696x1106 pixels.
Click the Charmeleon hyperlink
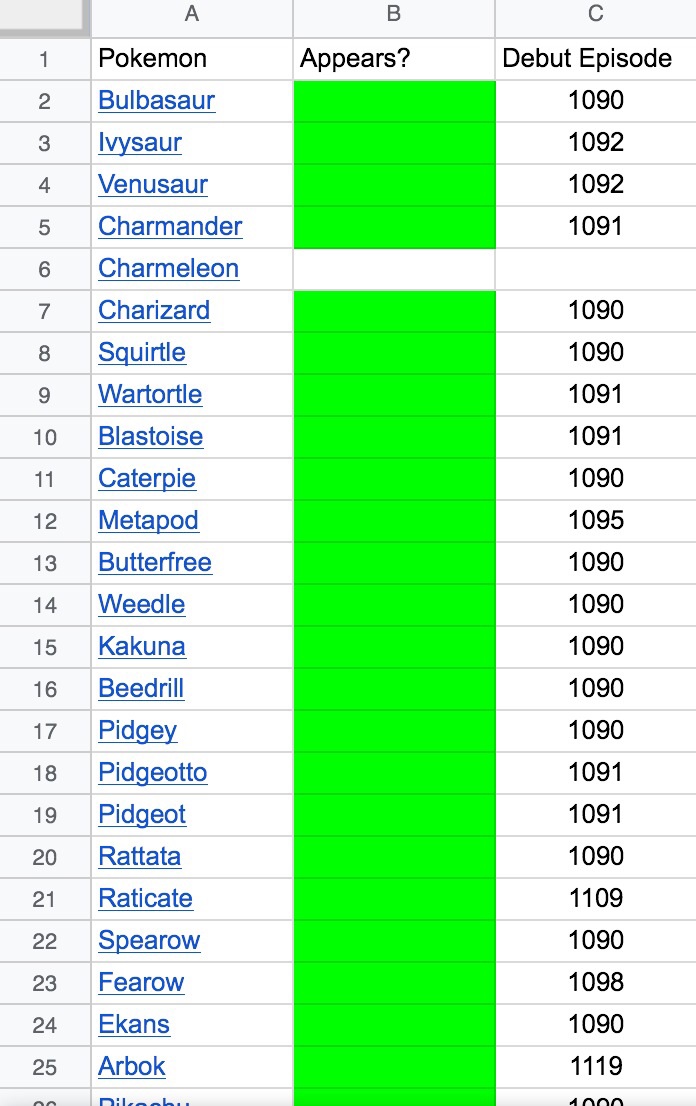168,269
